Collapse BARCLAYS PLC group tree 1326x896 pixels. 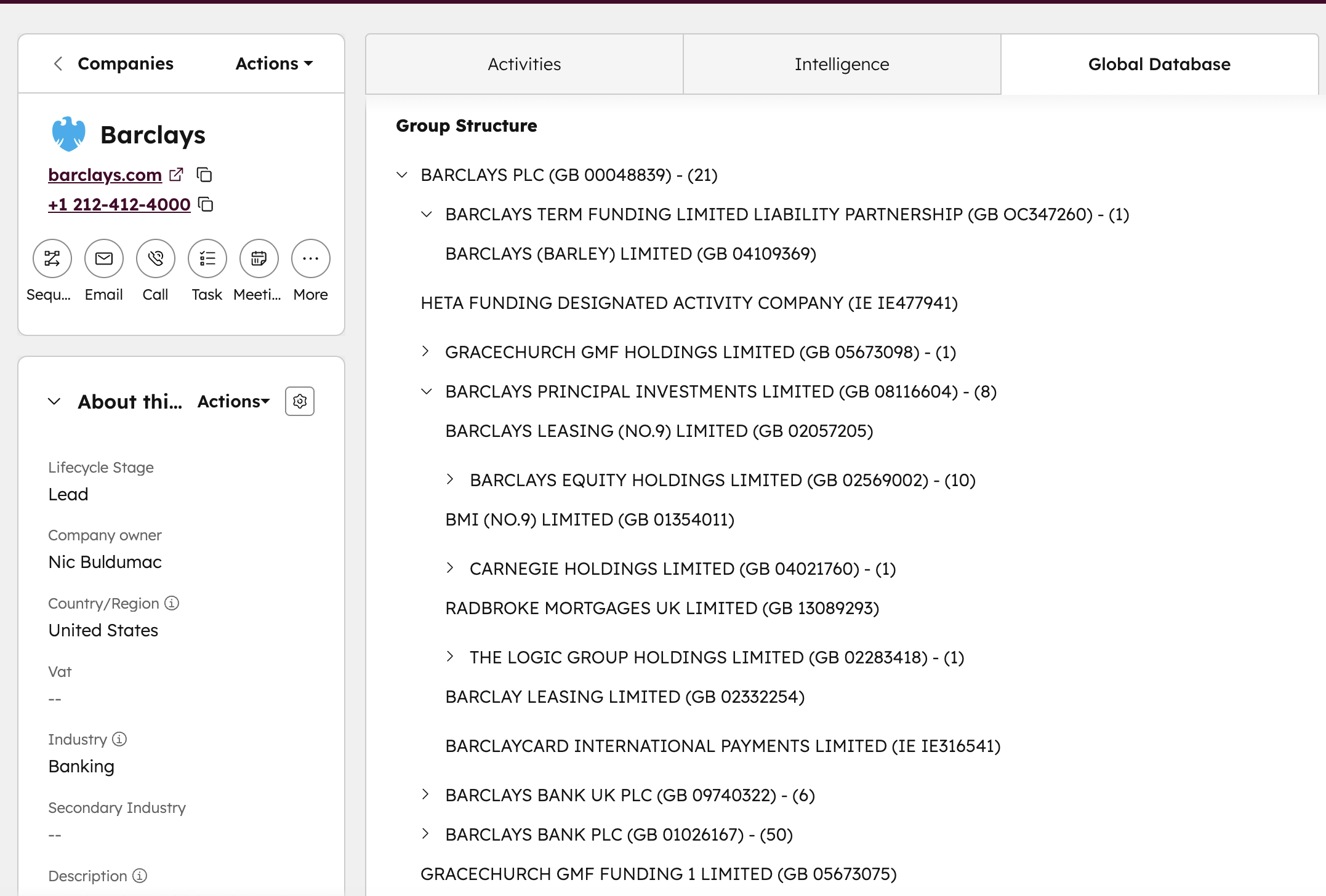tap(402, 175)
